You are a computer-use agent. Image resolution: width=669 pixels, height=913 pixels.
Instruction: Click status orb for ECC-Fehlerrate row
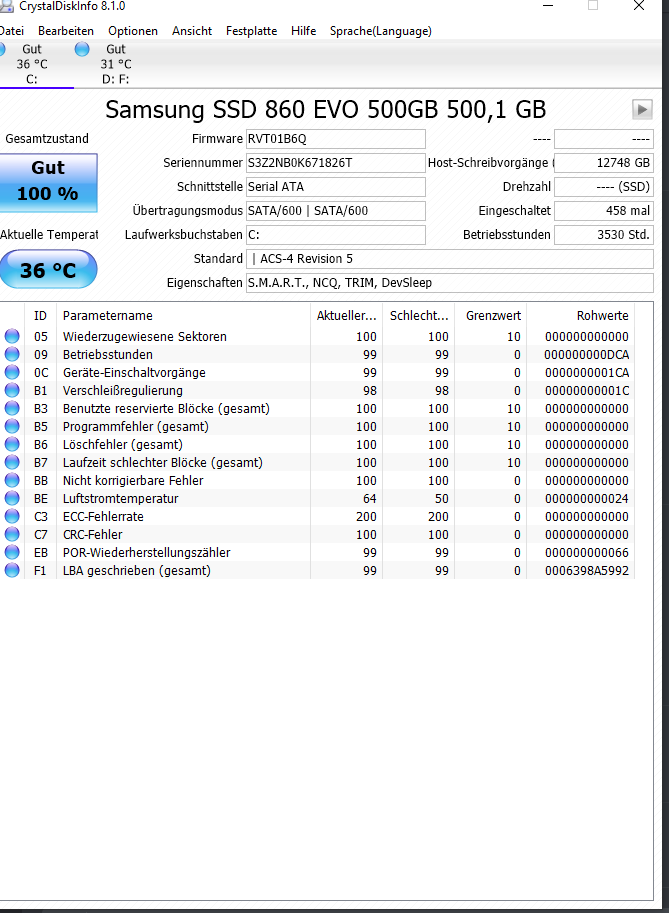(x=12, y=516)
